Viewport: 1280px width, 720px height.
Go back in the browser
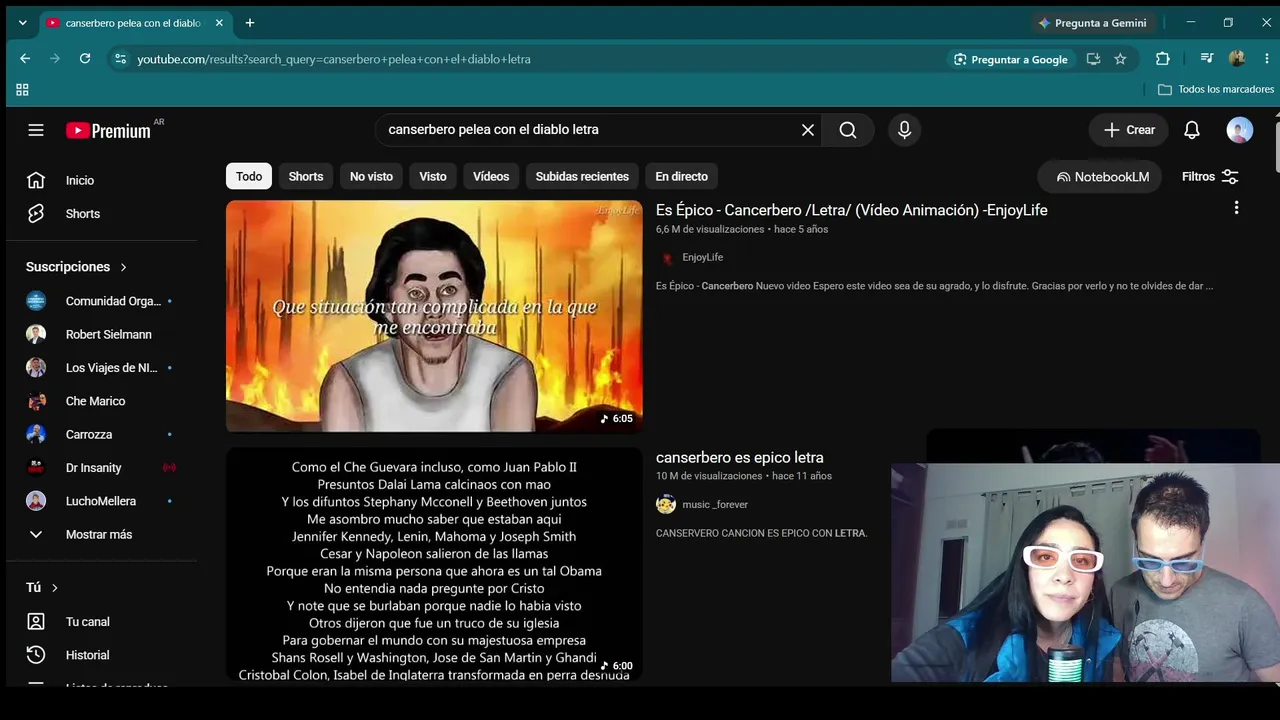point(25,59)
